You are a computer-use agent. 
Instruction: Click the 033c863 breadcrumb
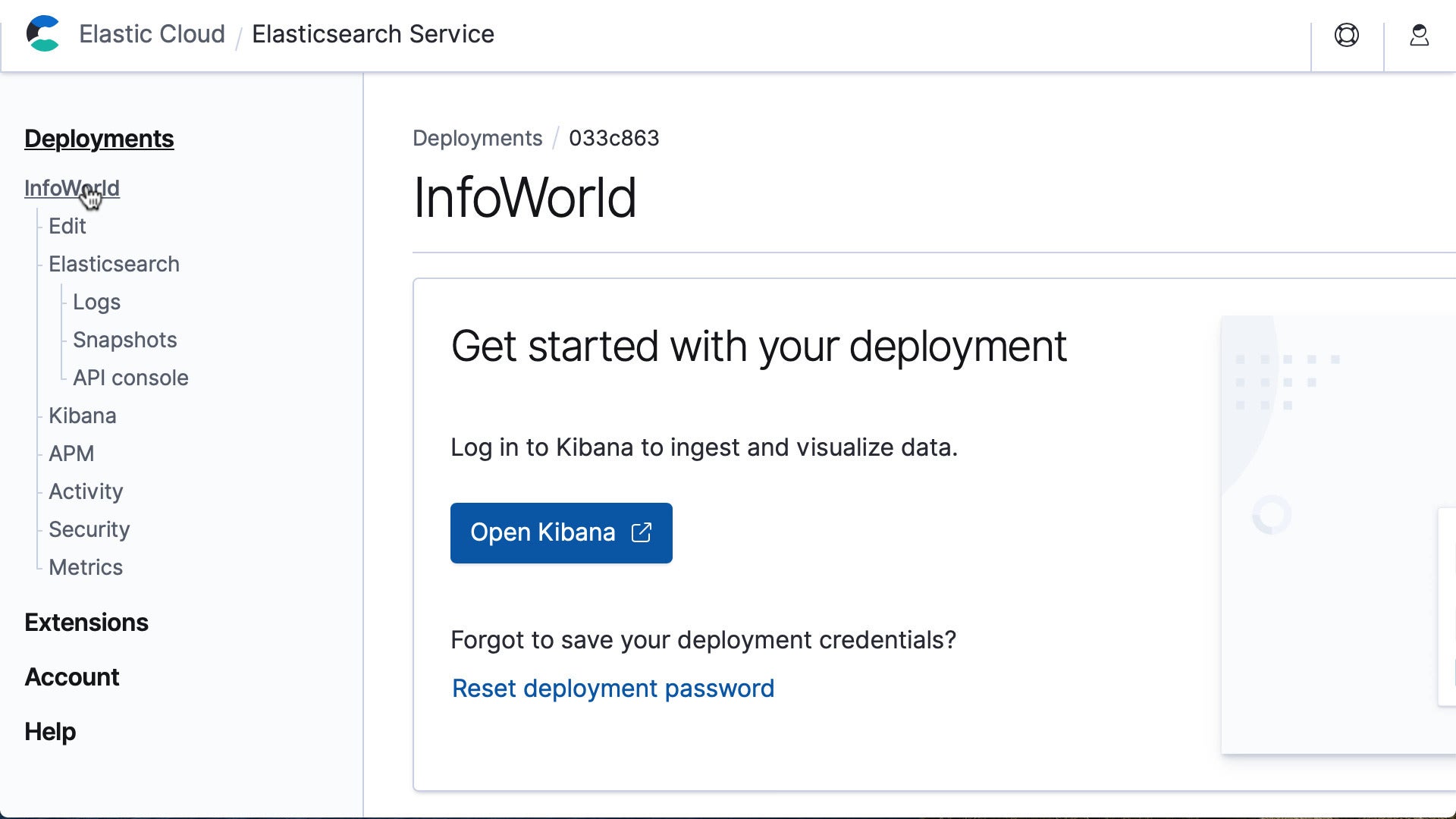614,138
